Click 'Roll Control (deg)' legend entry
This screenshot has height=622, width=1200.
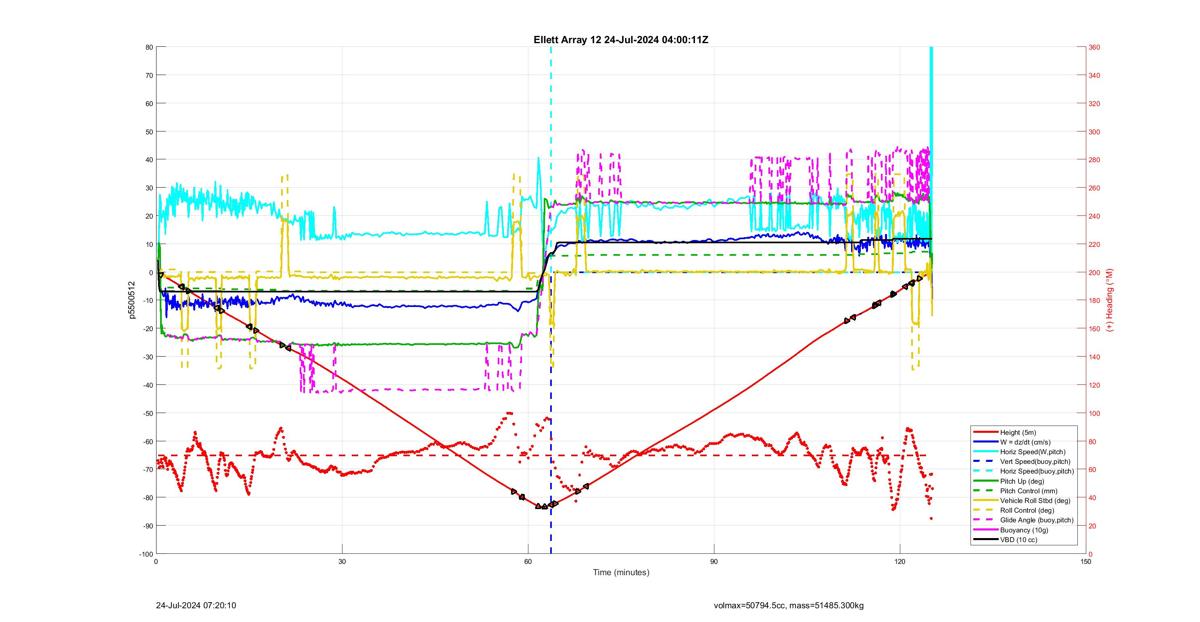1029,509
